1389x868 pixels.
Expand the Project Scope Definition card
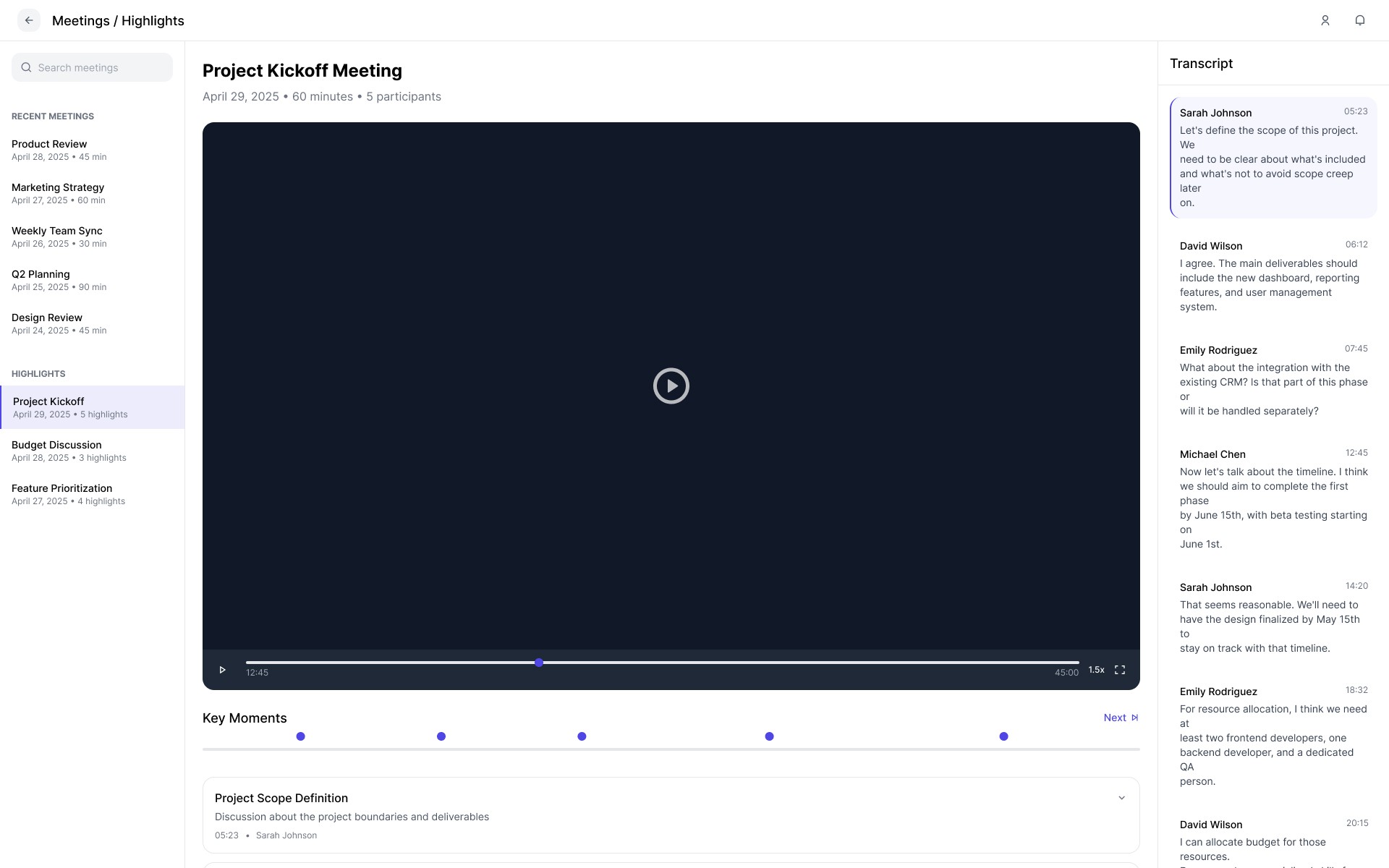coord(1121,798)
